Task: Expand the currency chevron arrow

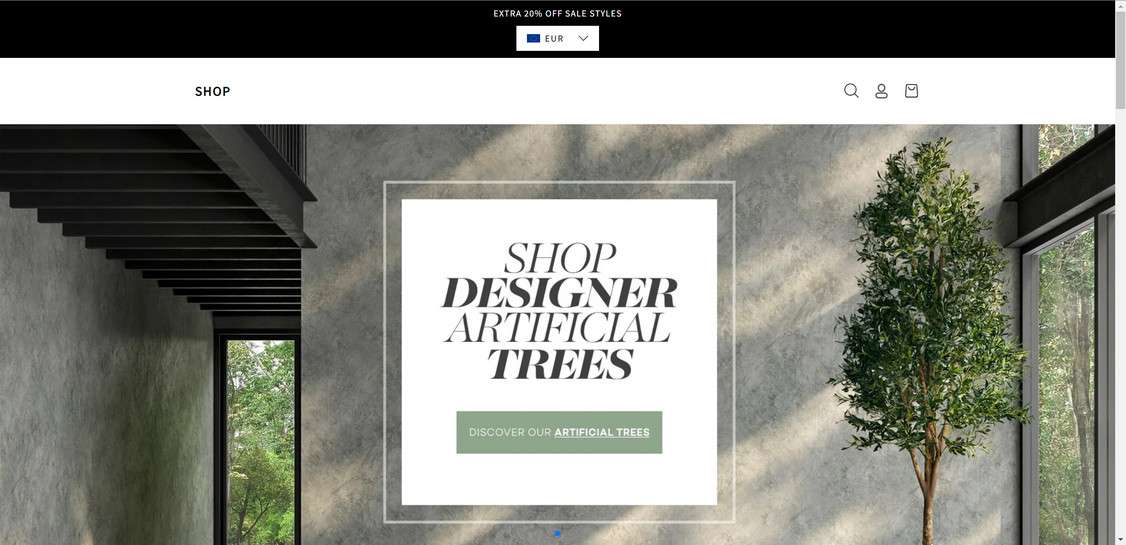Action: [583, 38]
